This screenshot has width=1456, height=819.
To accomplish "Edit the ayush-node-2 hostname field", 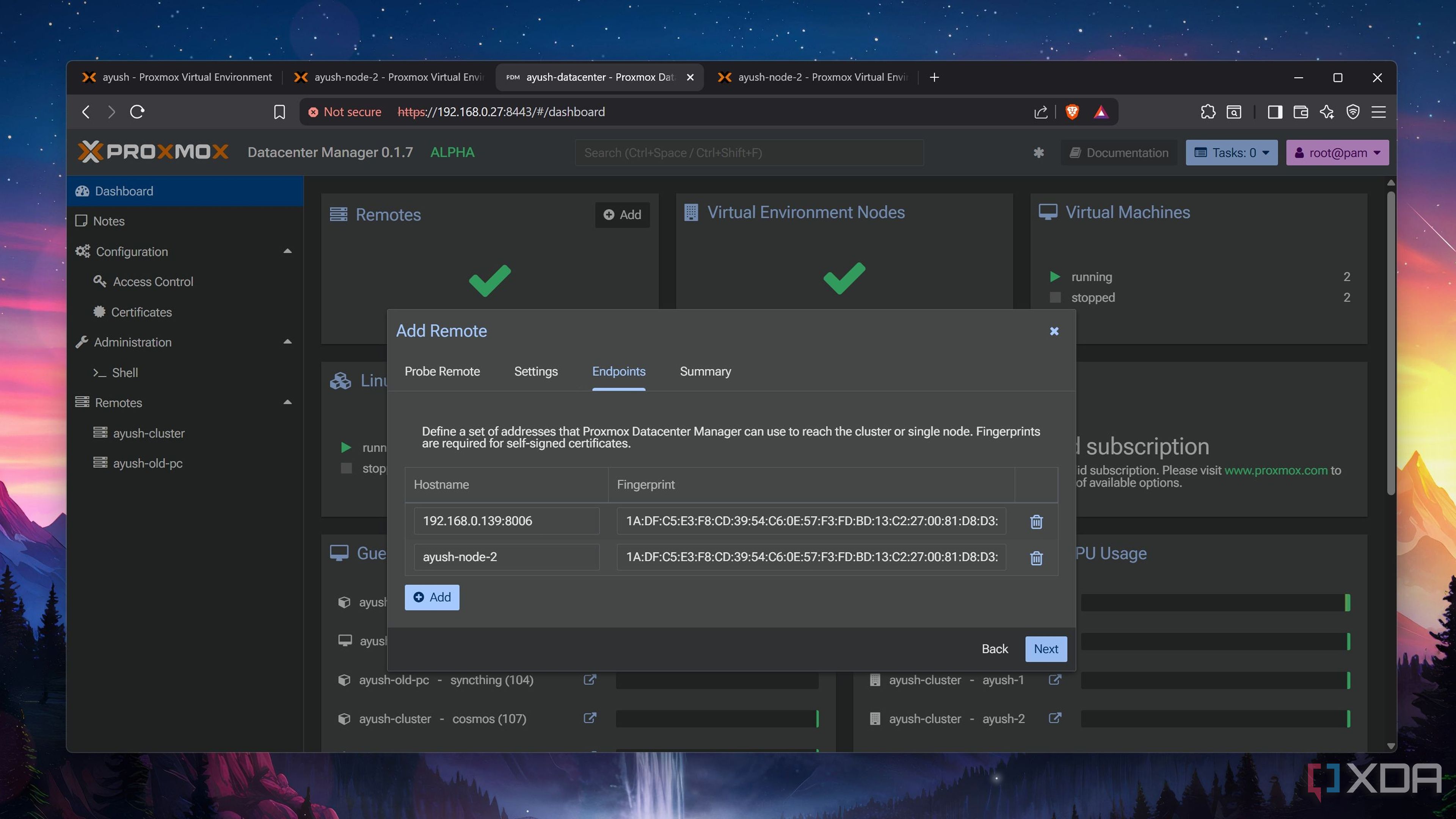I will [x=507, y=557].
